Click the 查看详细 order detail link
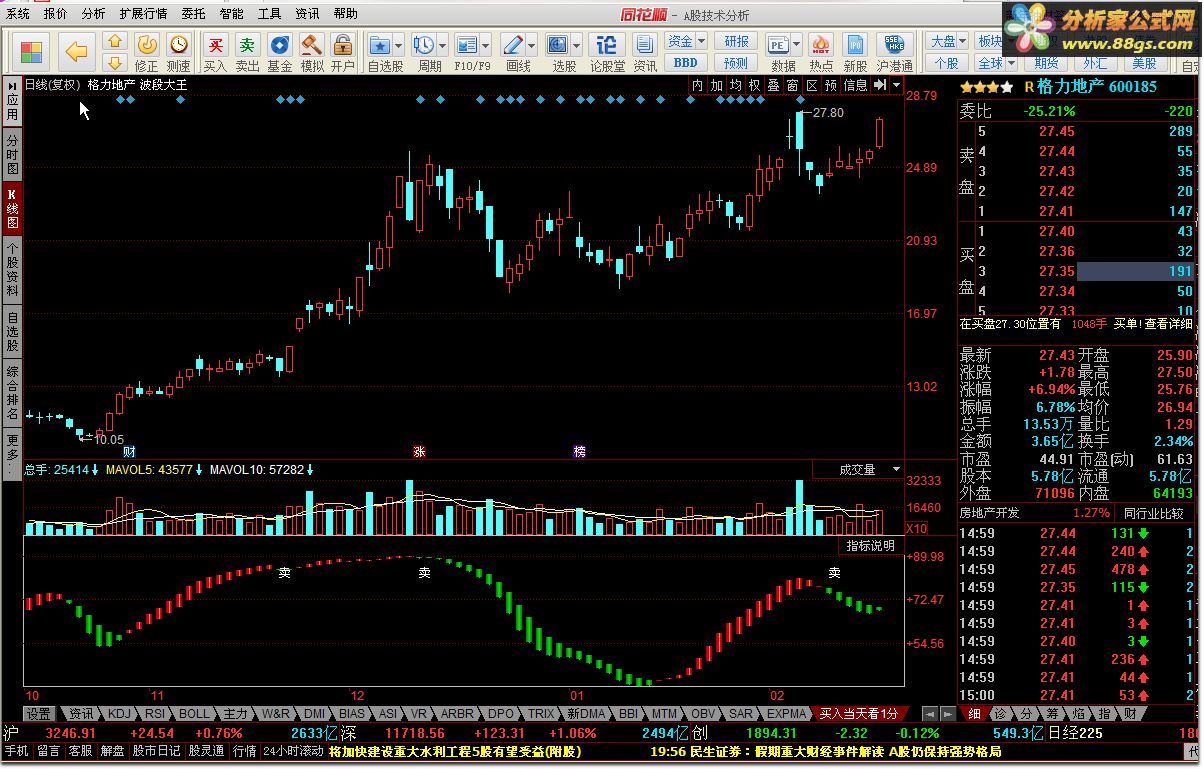This screenshot has height=769, width=1204. pyautogui.click(x=1169, y=324)
